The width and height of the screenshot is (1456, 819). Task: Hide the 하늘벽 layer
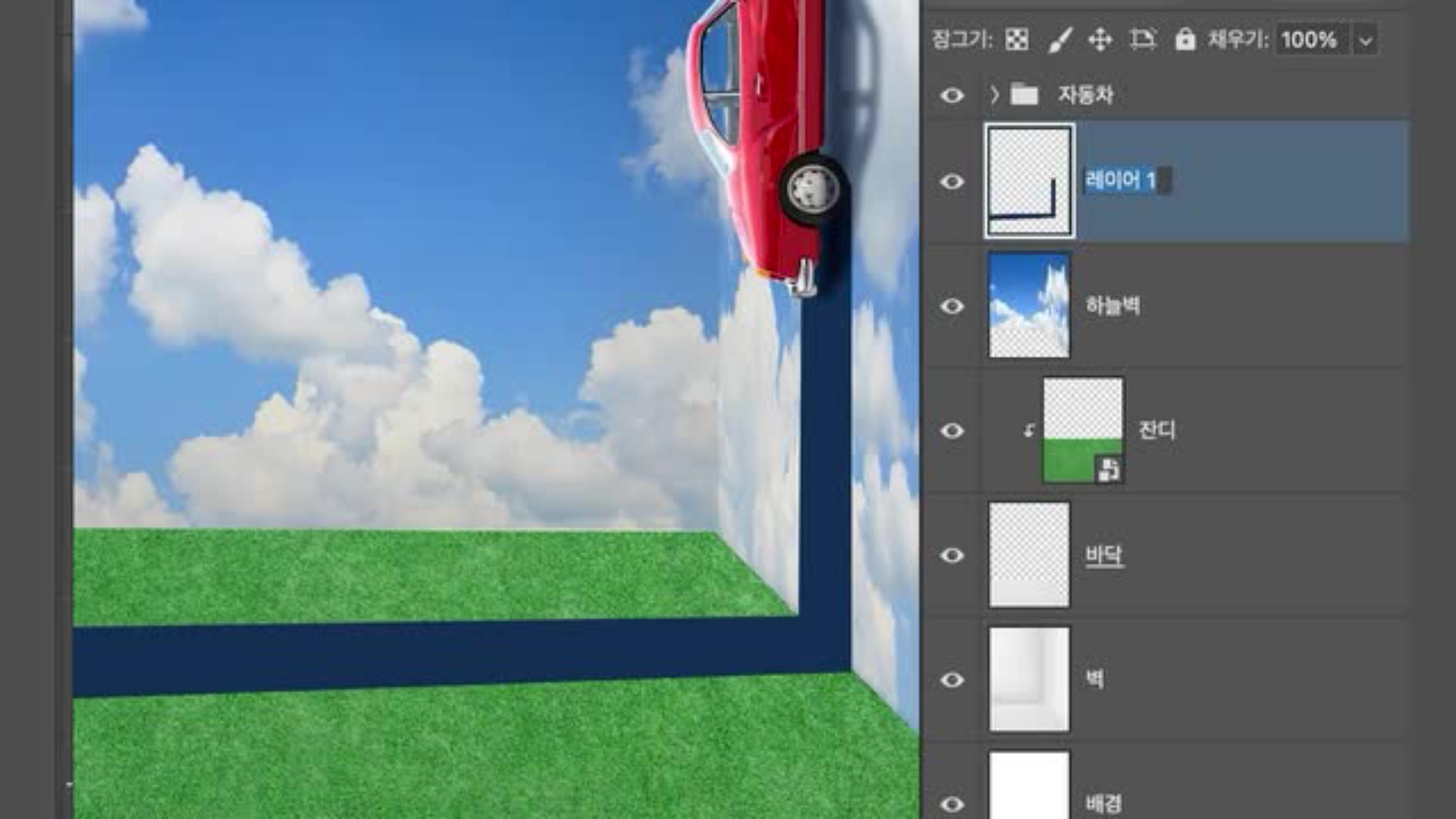[x=952, y=306]
